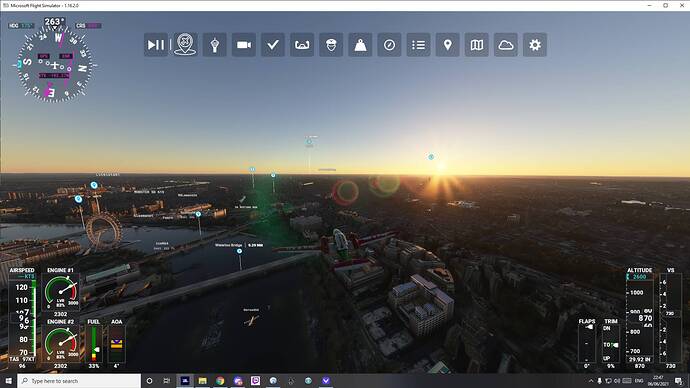Image resolution: width=690 pixels, height=388 pixels.
Task: Click the TAS 97KT readout
Action: click(x=21, y=359)
